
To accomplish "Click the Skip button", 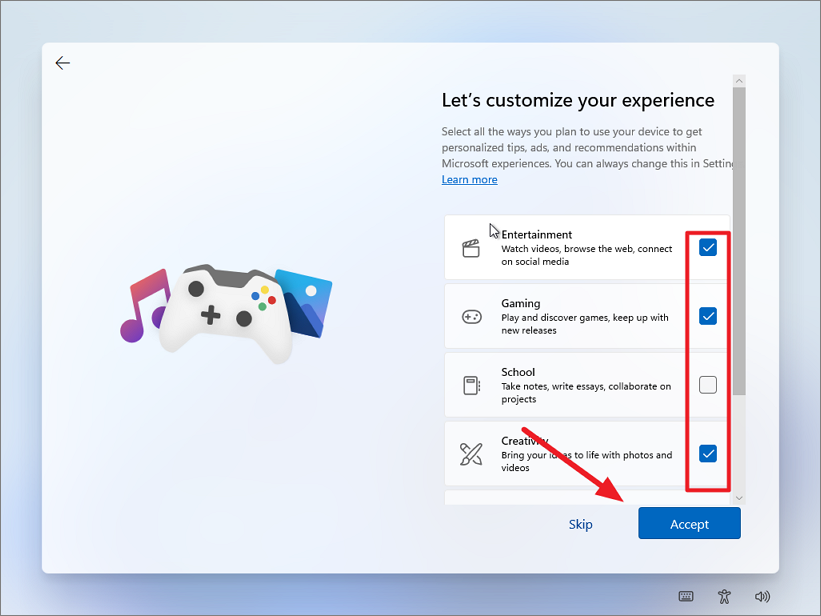I will pos(581,524).
